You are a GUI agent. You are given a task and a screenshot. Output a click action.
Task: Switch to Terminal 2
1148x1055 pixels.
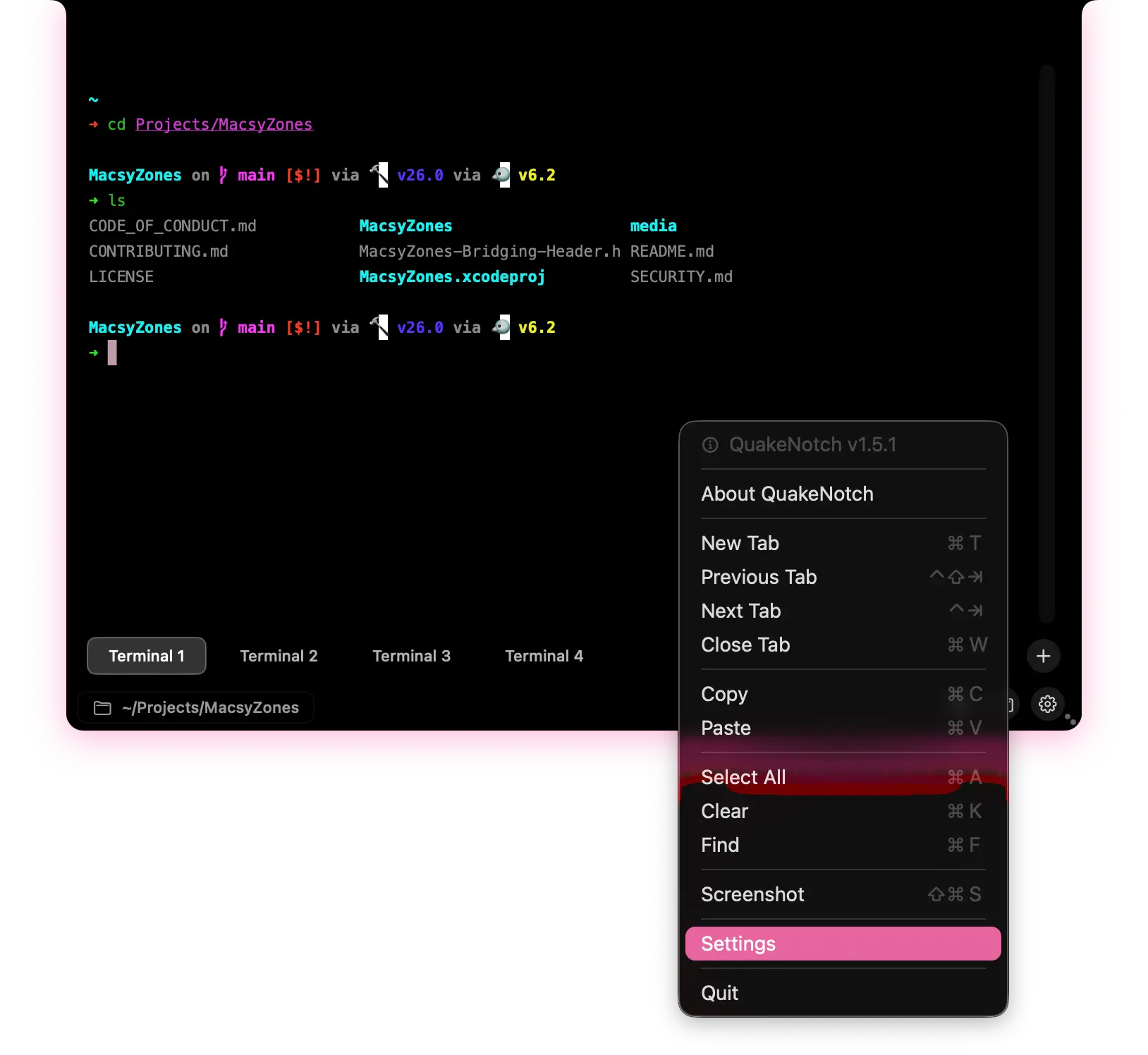pyautogui.click(x=279, y=656)
